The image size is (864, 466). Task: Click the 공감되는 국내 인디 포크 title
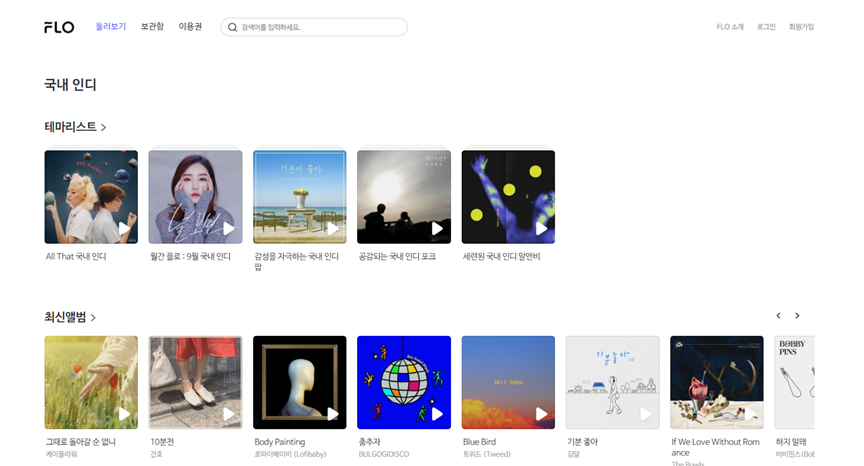click(x=397, y=256)
